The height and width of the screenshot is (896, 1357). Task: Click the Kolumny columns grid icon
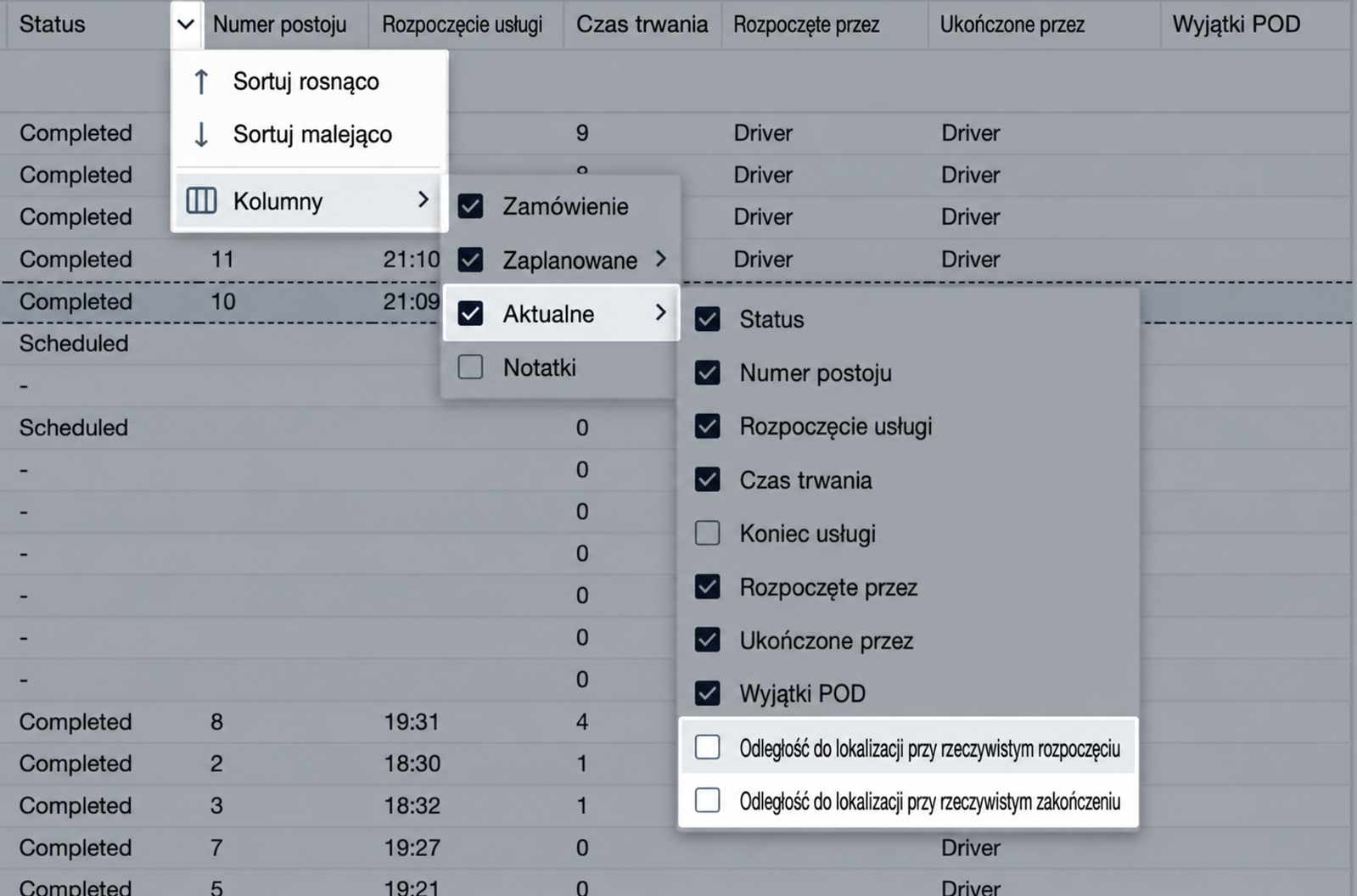[201, 201]
